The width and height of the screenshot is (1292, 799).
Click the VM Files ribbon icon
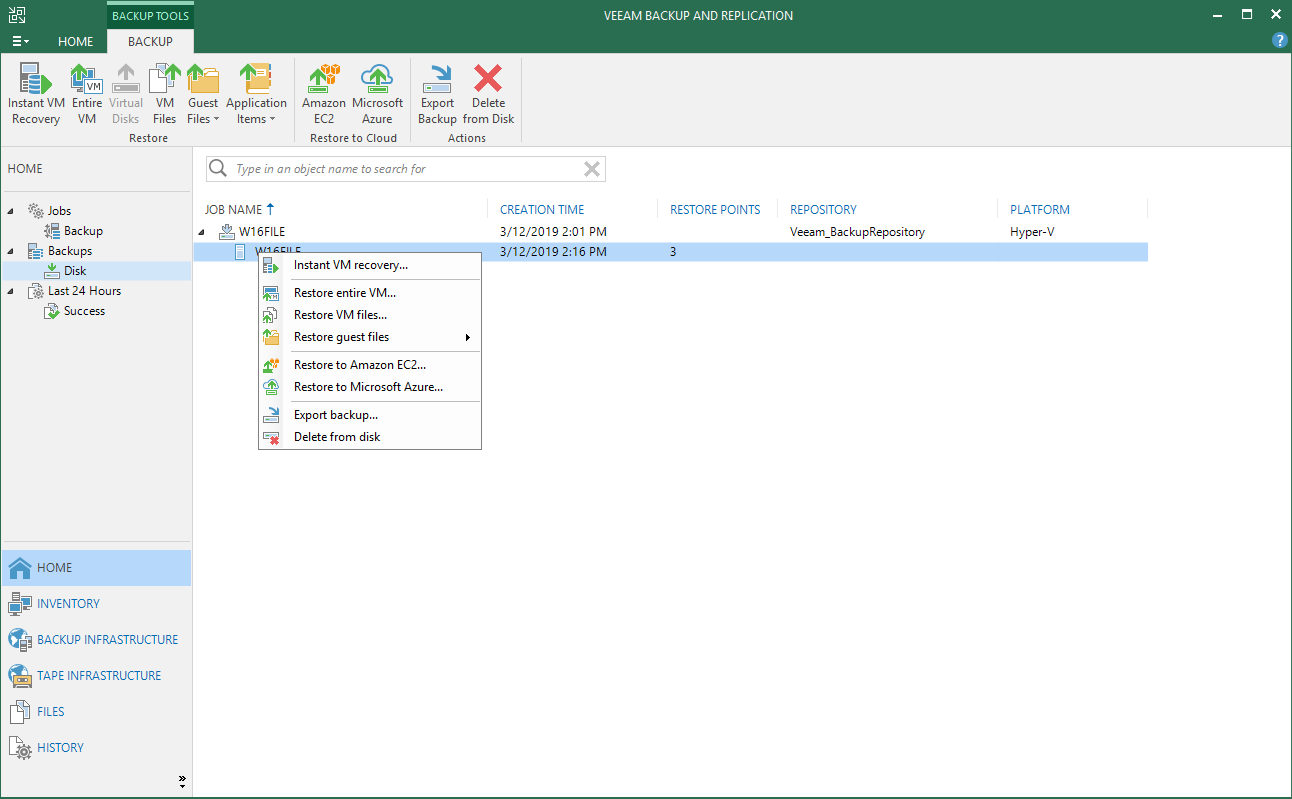pyautogui.click(x=165, y=94)
